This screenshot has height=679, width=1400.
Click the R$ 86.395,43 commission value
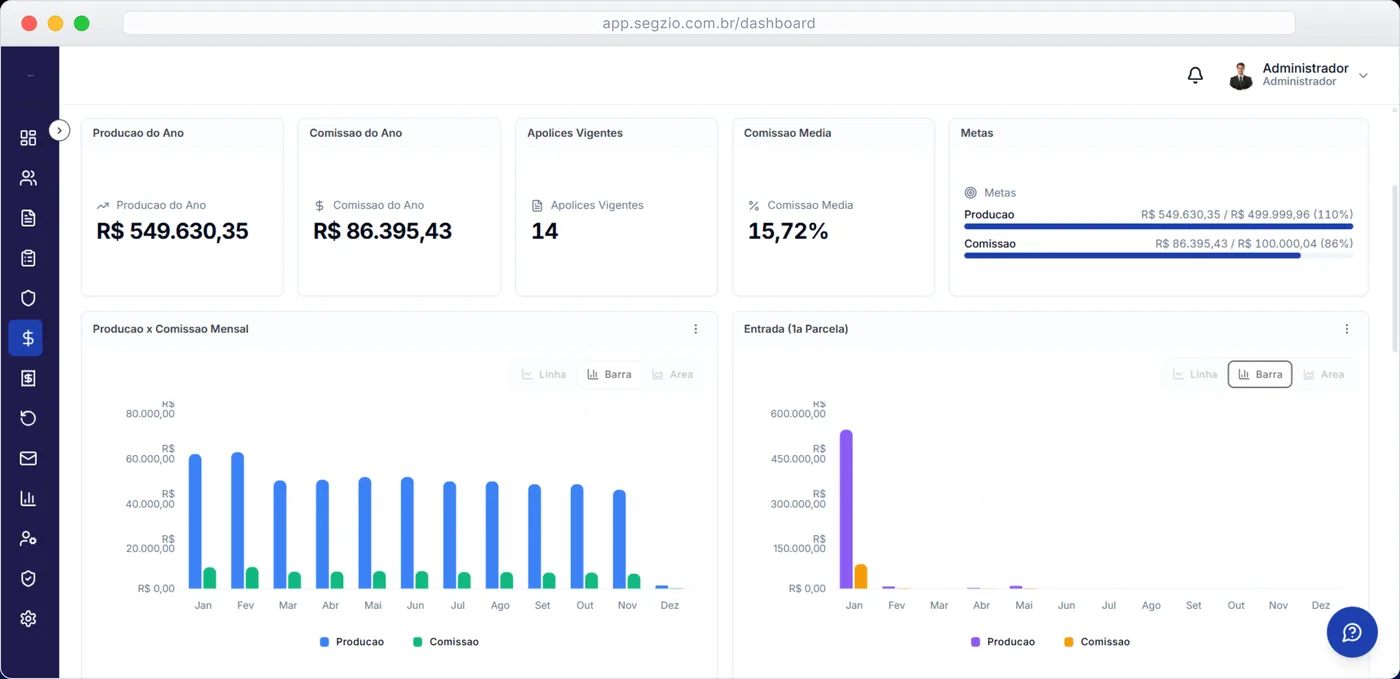382,231
